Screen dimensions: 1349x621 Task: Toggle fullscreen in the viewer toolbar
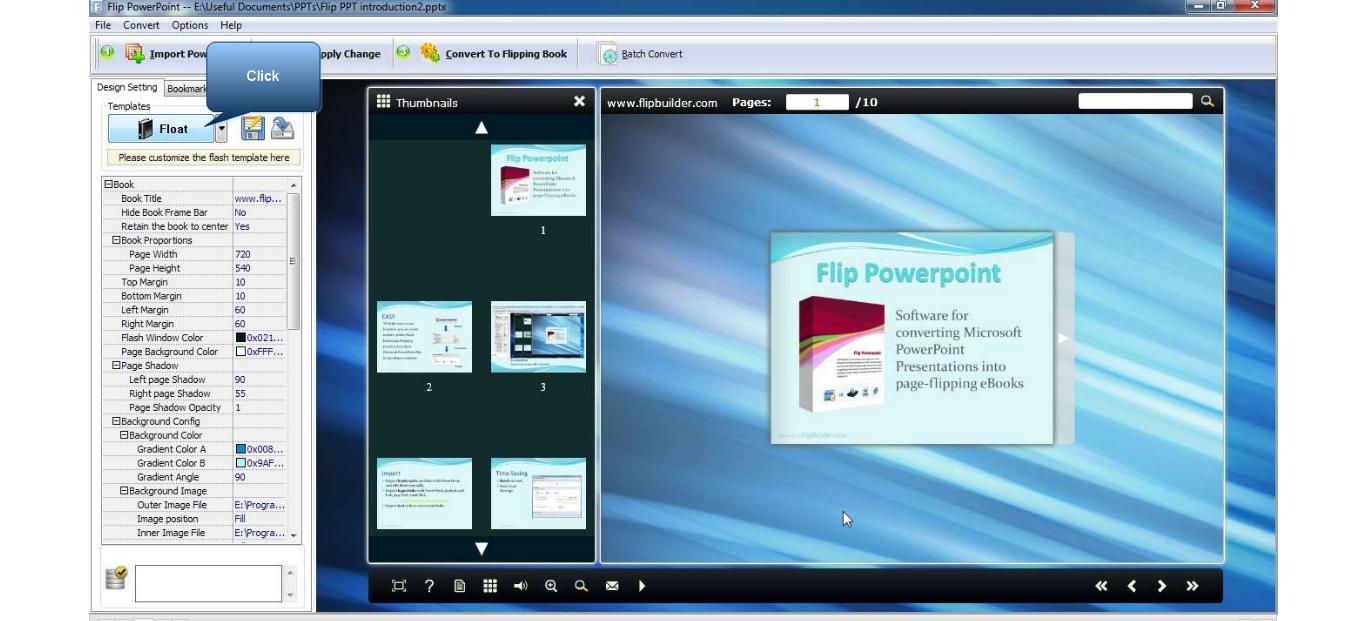399,586
